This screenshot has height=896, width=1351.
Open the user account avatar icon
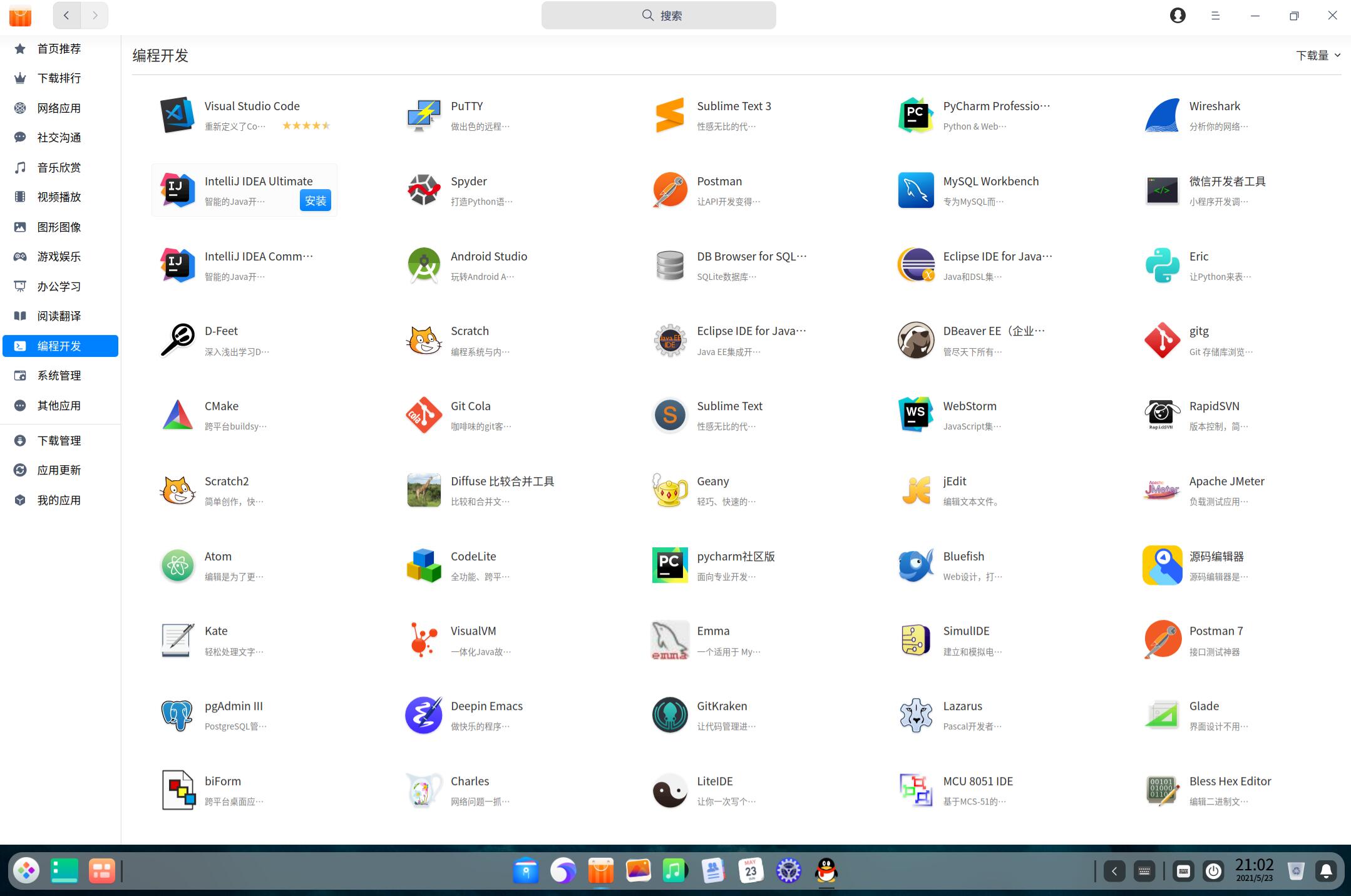point(1178,16)
